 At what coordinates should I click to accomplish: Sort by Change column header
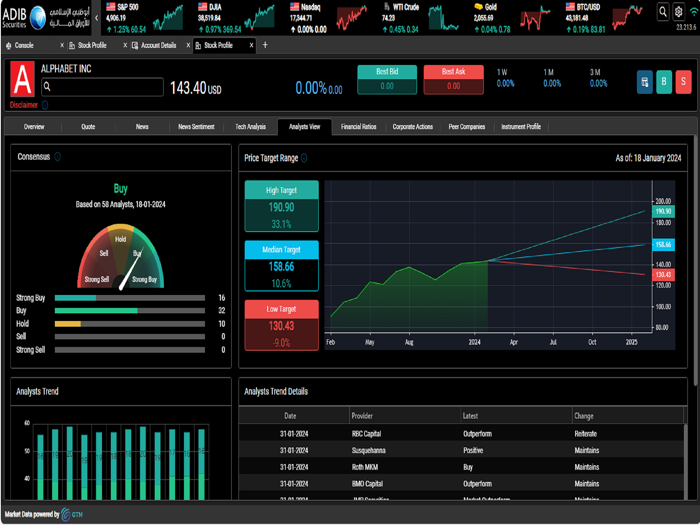(x=628, y=416)
